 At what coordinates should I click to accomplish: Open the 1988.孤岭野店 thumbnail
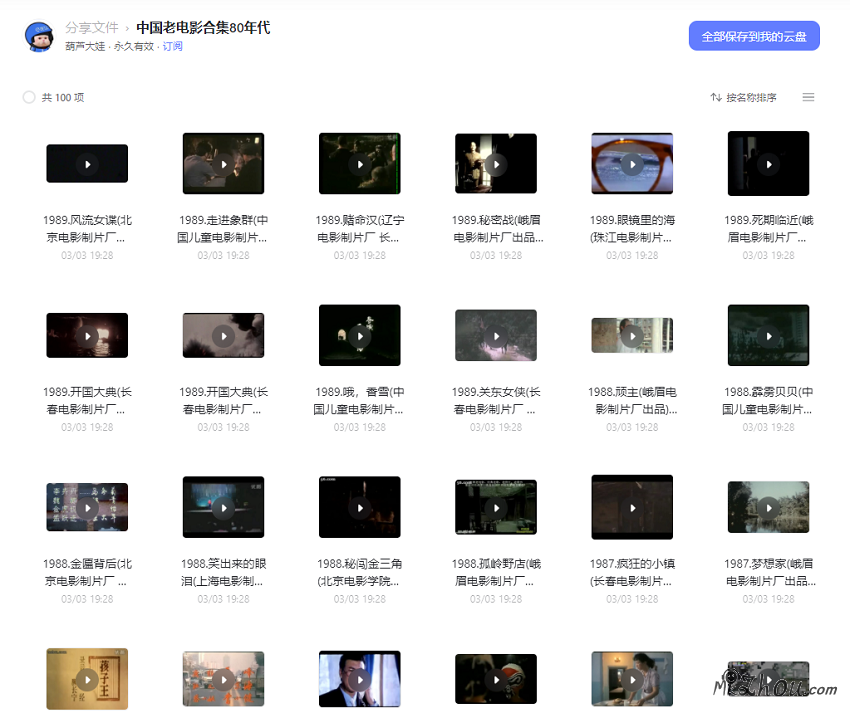click(496, 507)
